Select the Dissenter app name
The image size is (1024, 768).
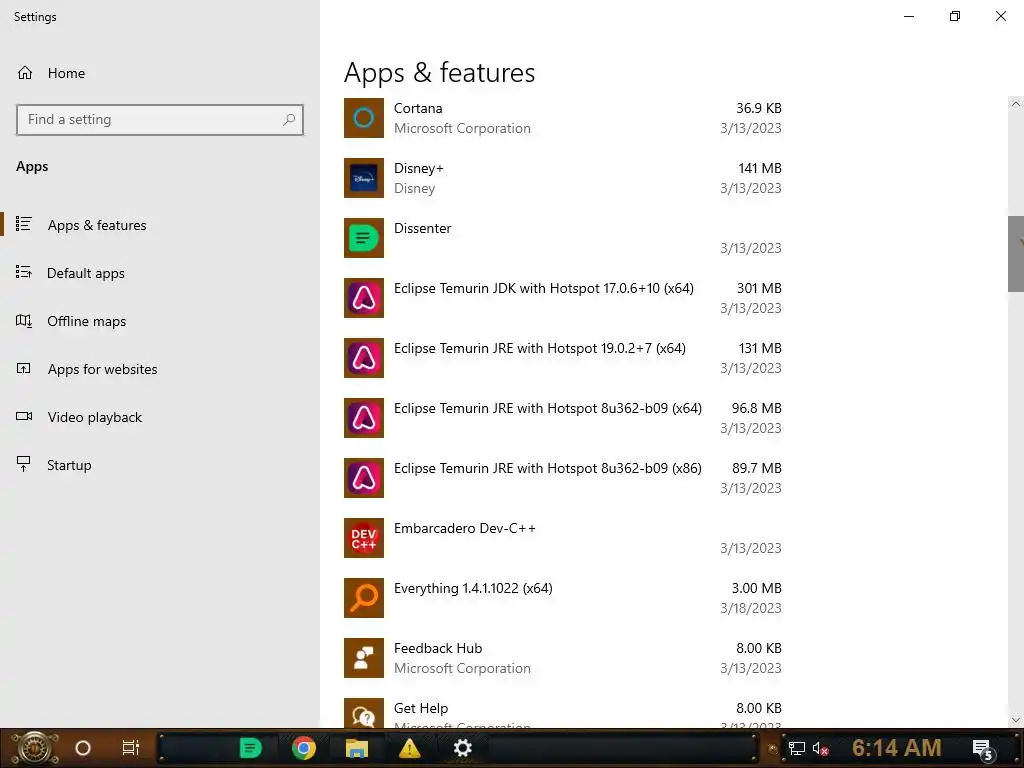click(423, 229)
